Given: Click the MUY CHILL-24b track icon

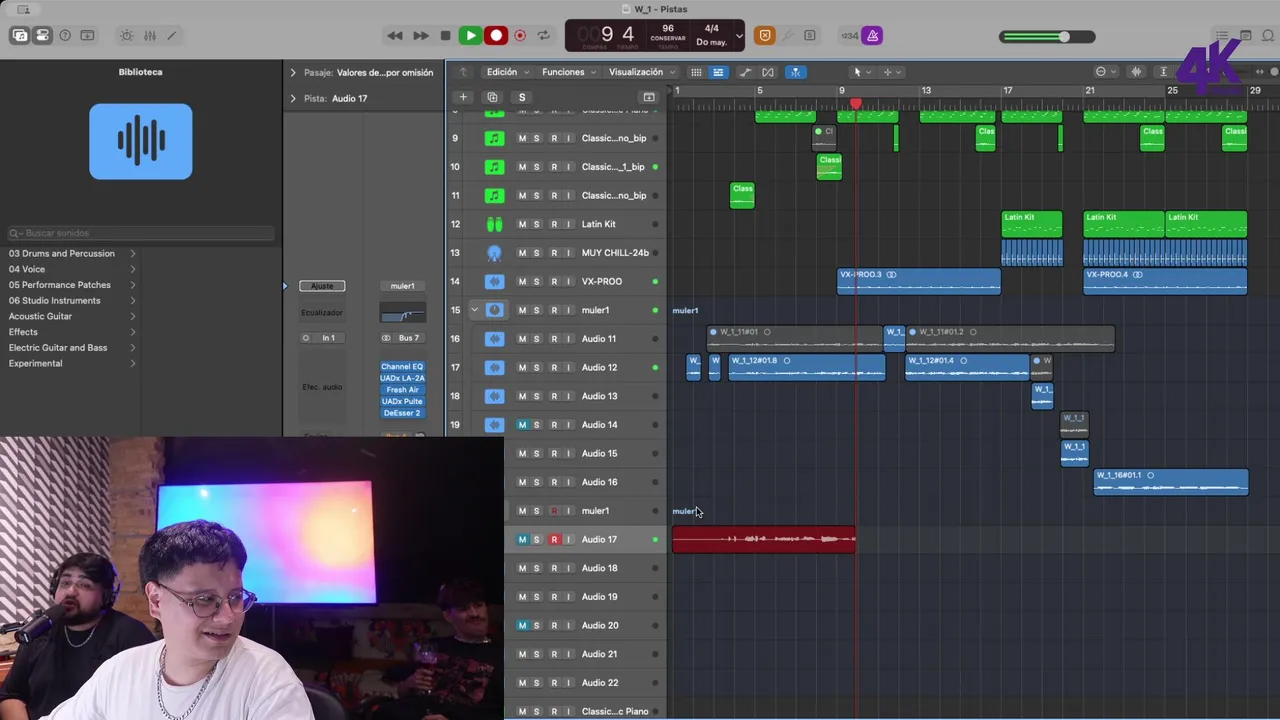Looking at the screenshot, I should (x=494, y=253).
